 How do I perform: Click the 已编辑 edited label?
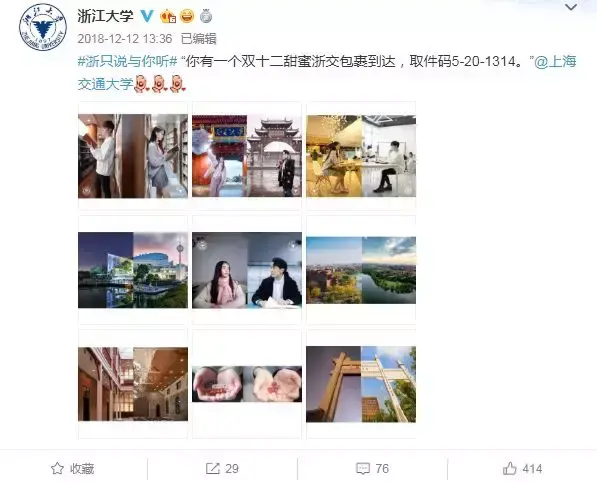coord(198,39)
